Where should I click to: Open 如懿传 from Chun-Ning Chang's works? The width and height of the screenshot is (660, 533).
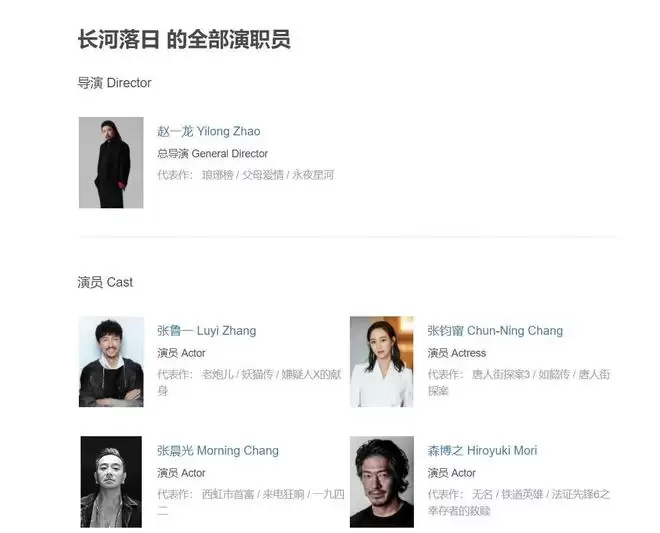554,375
